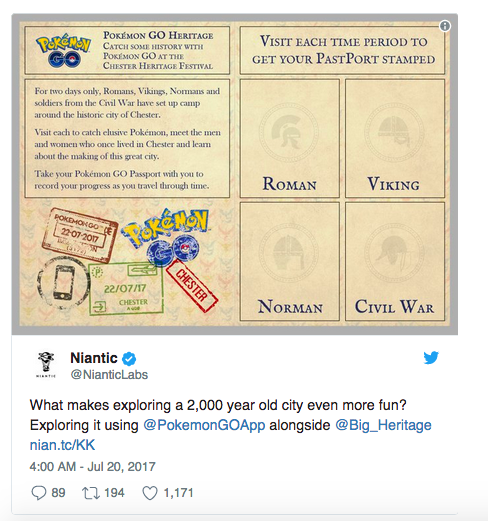This screenshot has height=521, width=488.
Task: Select the Norman stamp panel
Action: [x=289, y=261]
